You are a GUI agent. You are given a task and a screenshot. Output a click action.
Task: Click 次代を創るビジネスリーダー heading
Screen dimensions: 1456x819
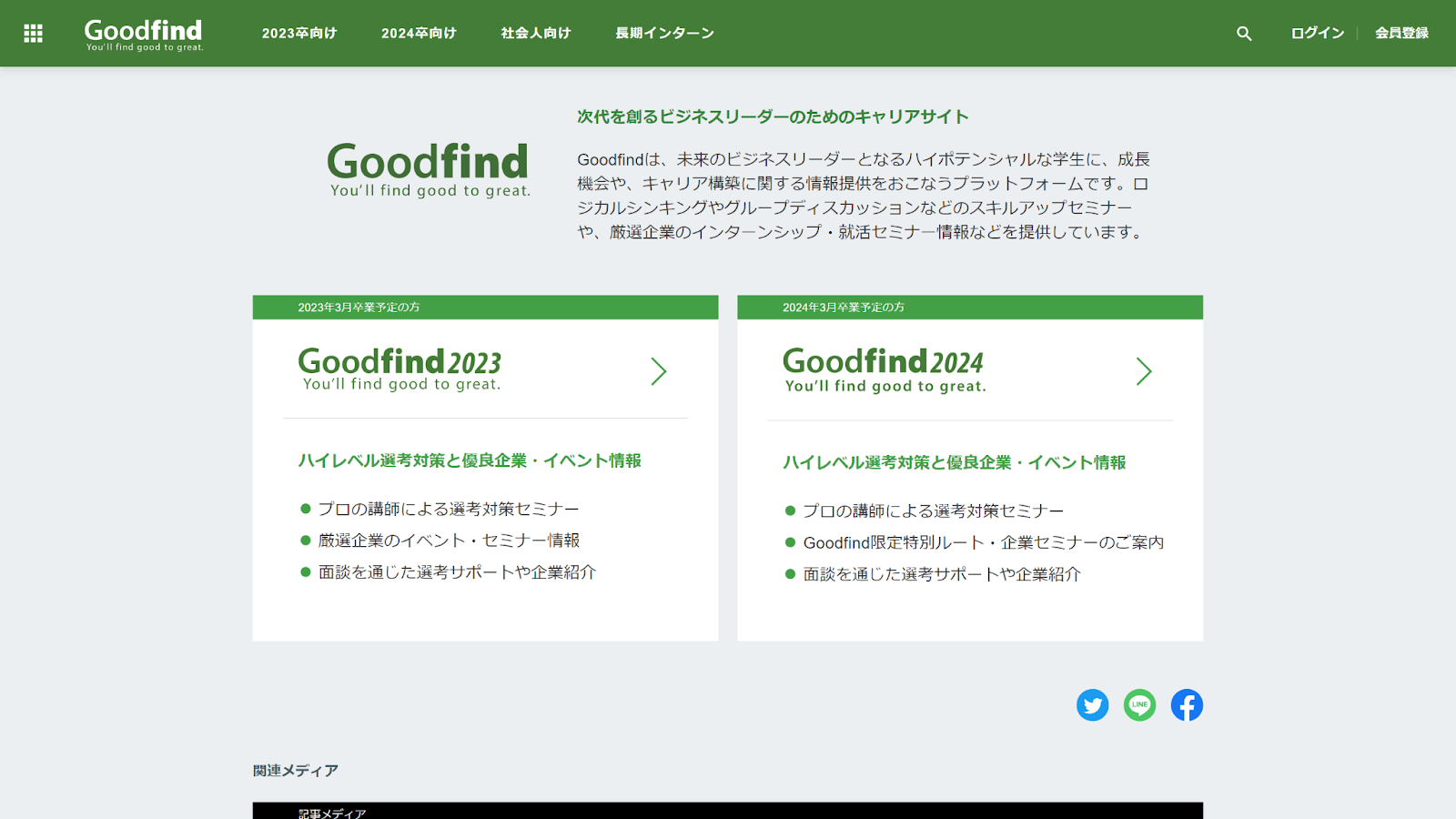(x=773, y=116)
